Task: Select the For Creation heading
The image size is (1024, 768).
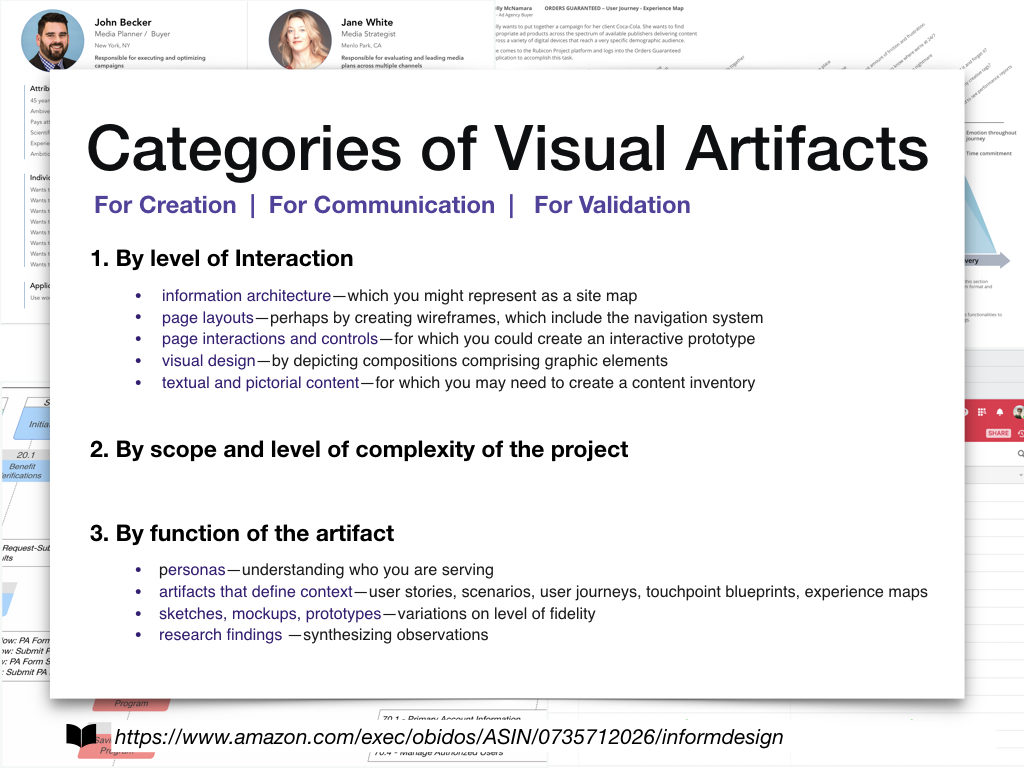Action: click(165, 205)
